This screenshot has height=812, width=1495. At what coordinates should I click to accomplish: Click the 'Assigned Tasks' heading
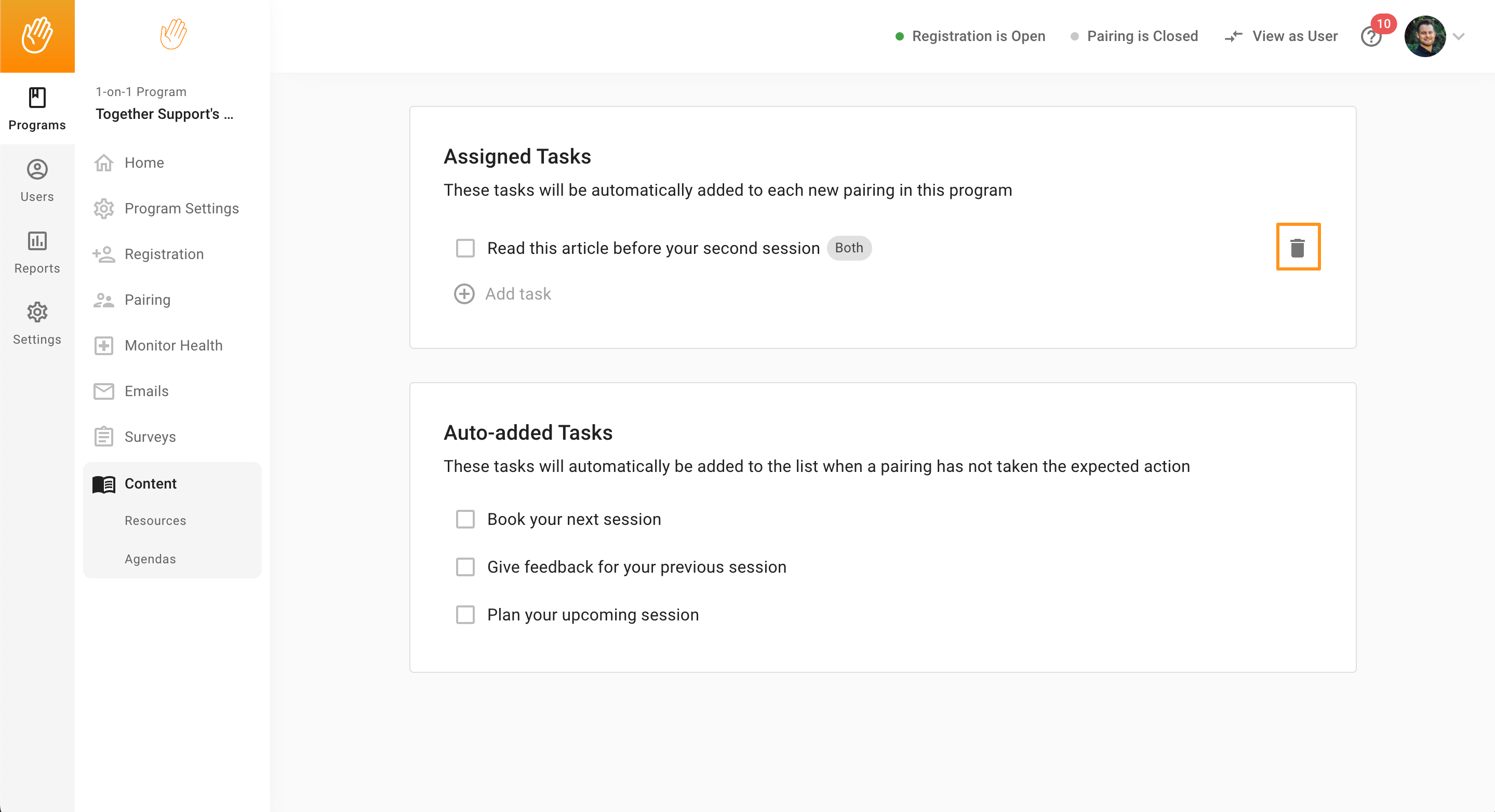tap(517, 157)
